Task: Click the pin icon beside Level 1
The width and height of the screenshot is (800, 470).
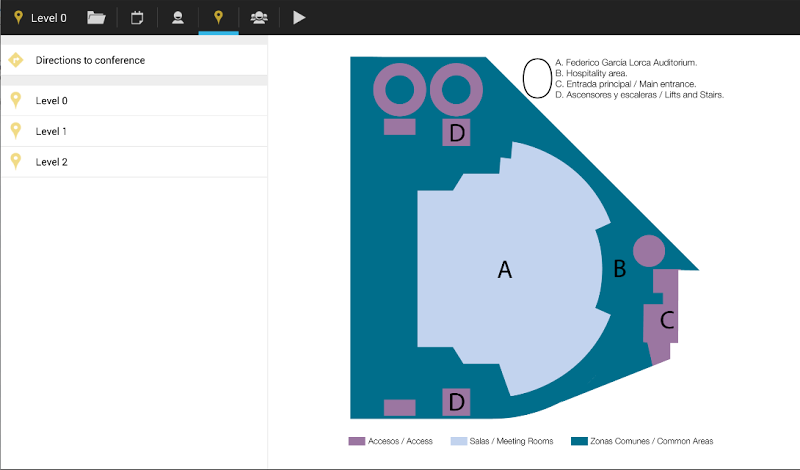Action: point(16,131)
